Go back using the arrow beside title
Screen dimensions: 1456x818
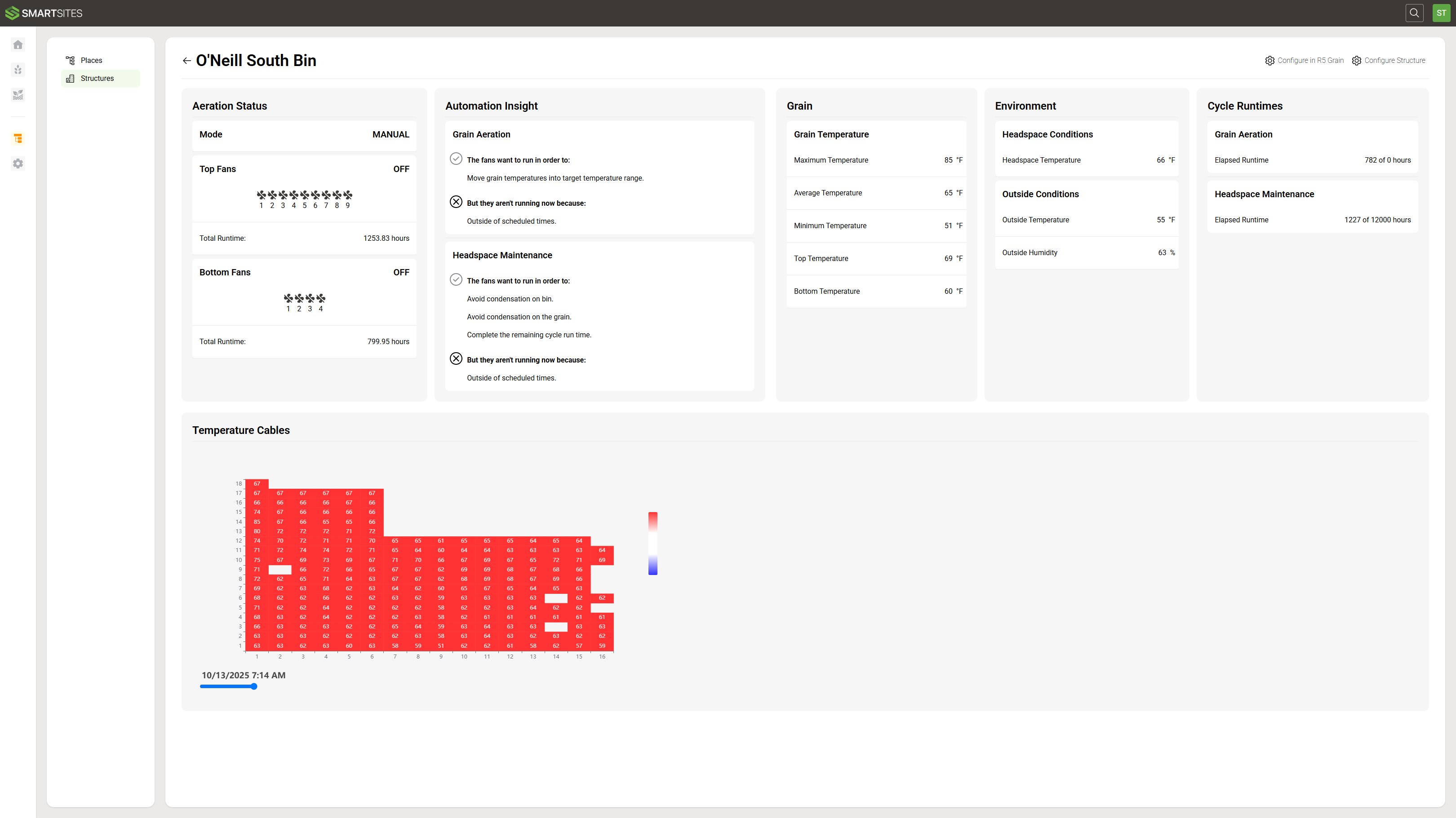click(x=186, y=61)
